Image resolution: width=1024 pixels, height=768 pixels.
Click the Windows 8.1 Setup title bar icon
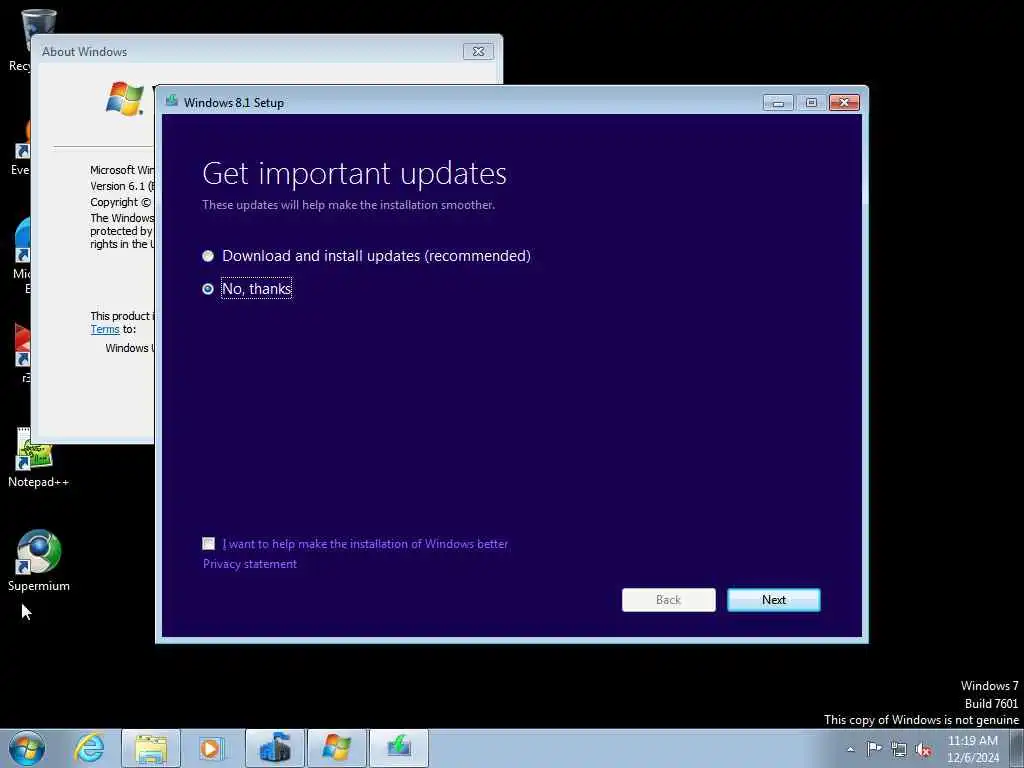click(x=172, y=101)
